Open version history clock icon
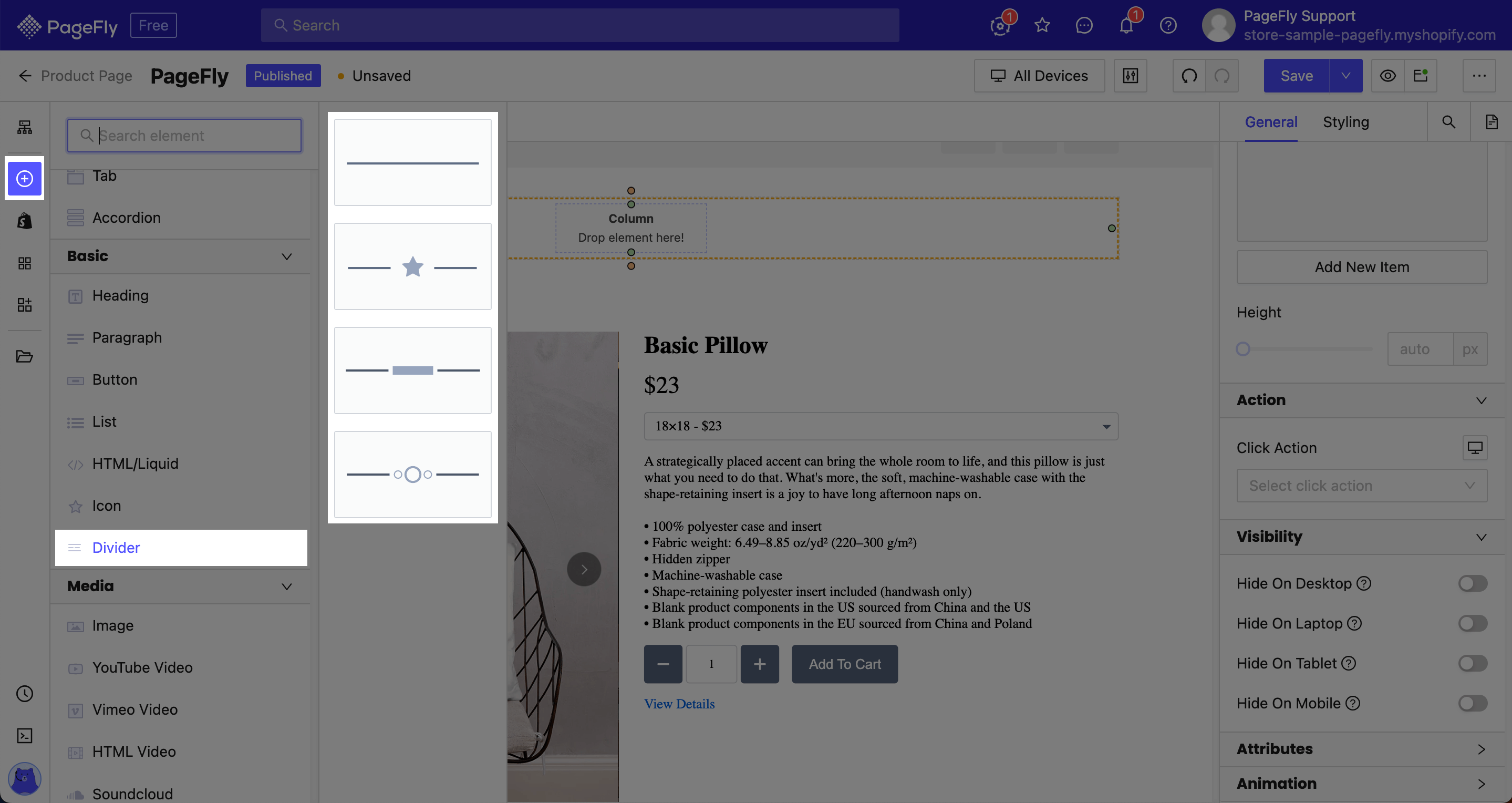This screenshot has width=1512, height=803. click(x=25, y=694)
